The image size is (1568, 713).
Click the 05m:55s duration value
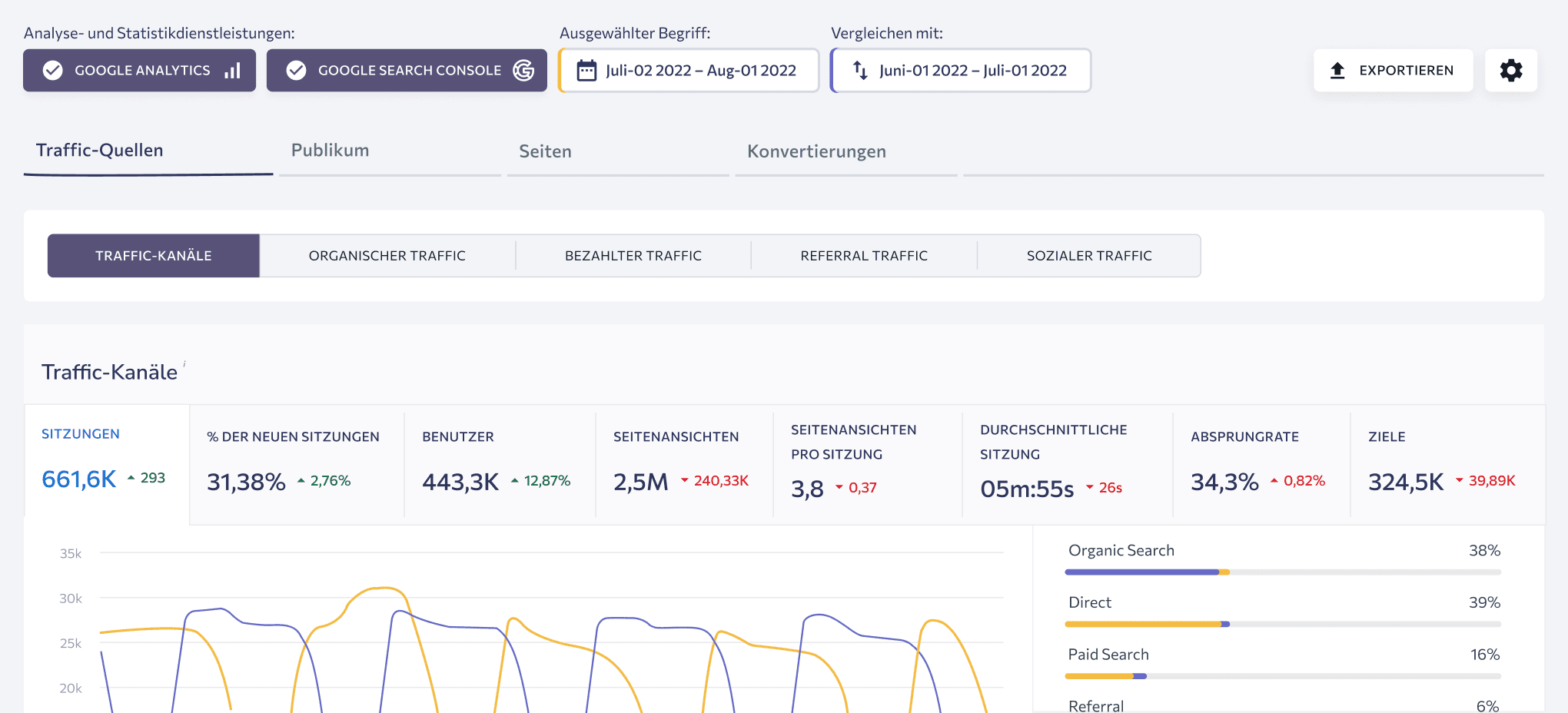(x=1027, y=489)
